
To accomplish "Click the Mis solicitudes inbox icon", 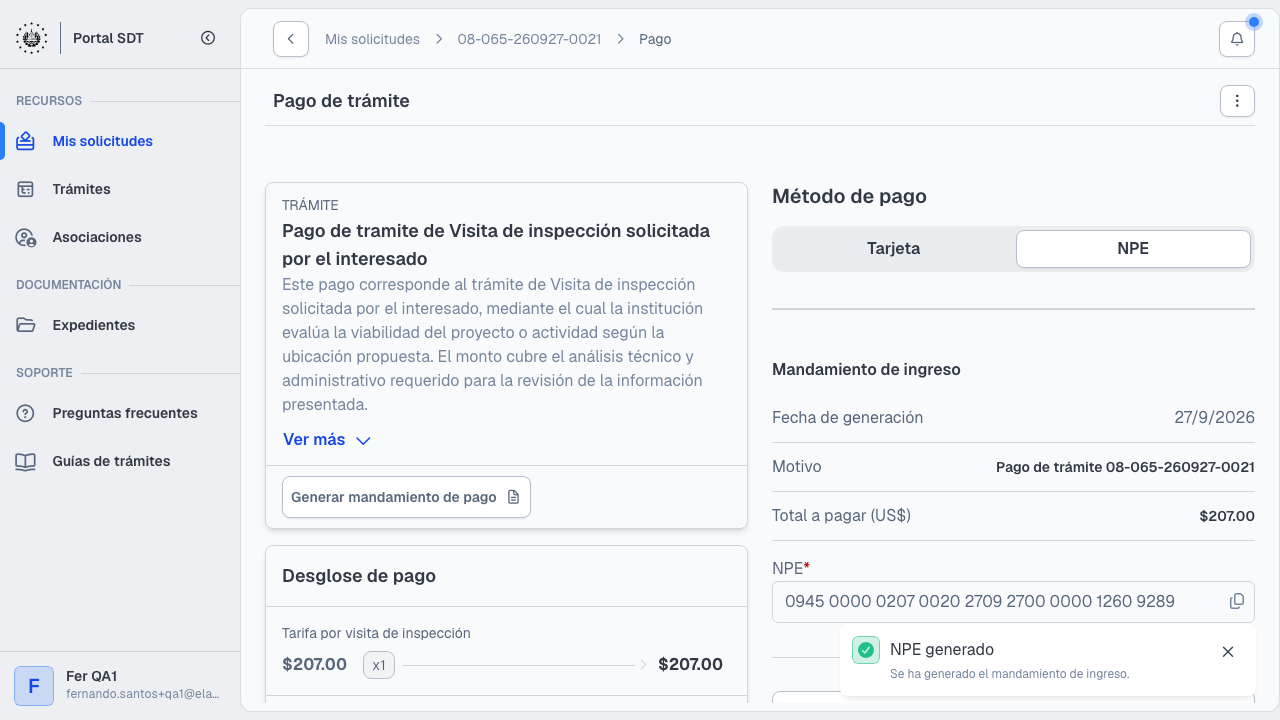I will tap(26, 141).
